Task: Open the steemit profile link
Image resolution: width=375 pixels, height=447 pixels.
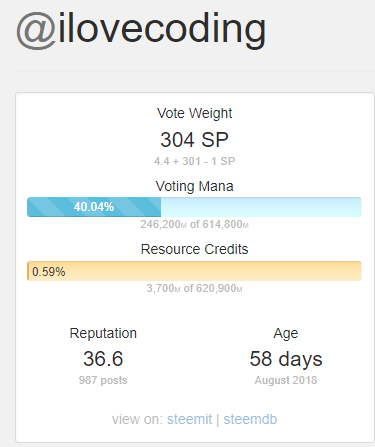Action: click(189, 419)
